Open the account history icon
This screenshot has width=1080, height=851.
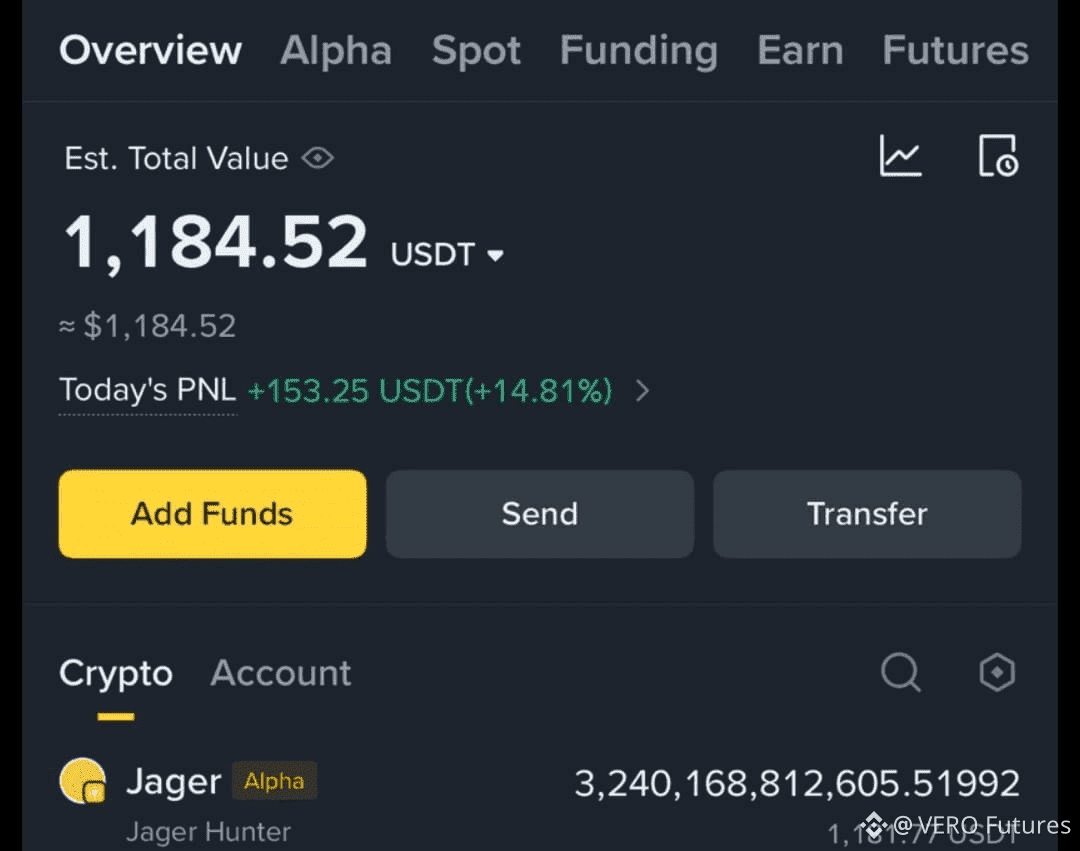pos(998,156)
